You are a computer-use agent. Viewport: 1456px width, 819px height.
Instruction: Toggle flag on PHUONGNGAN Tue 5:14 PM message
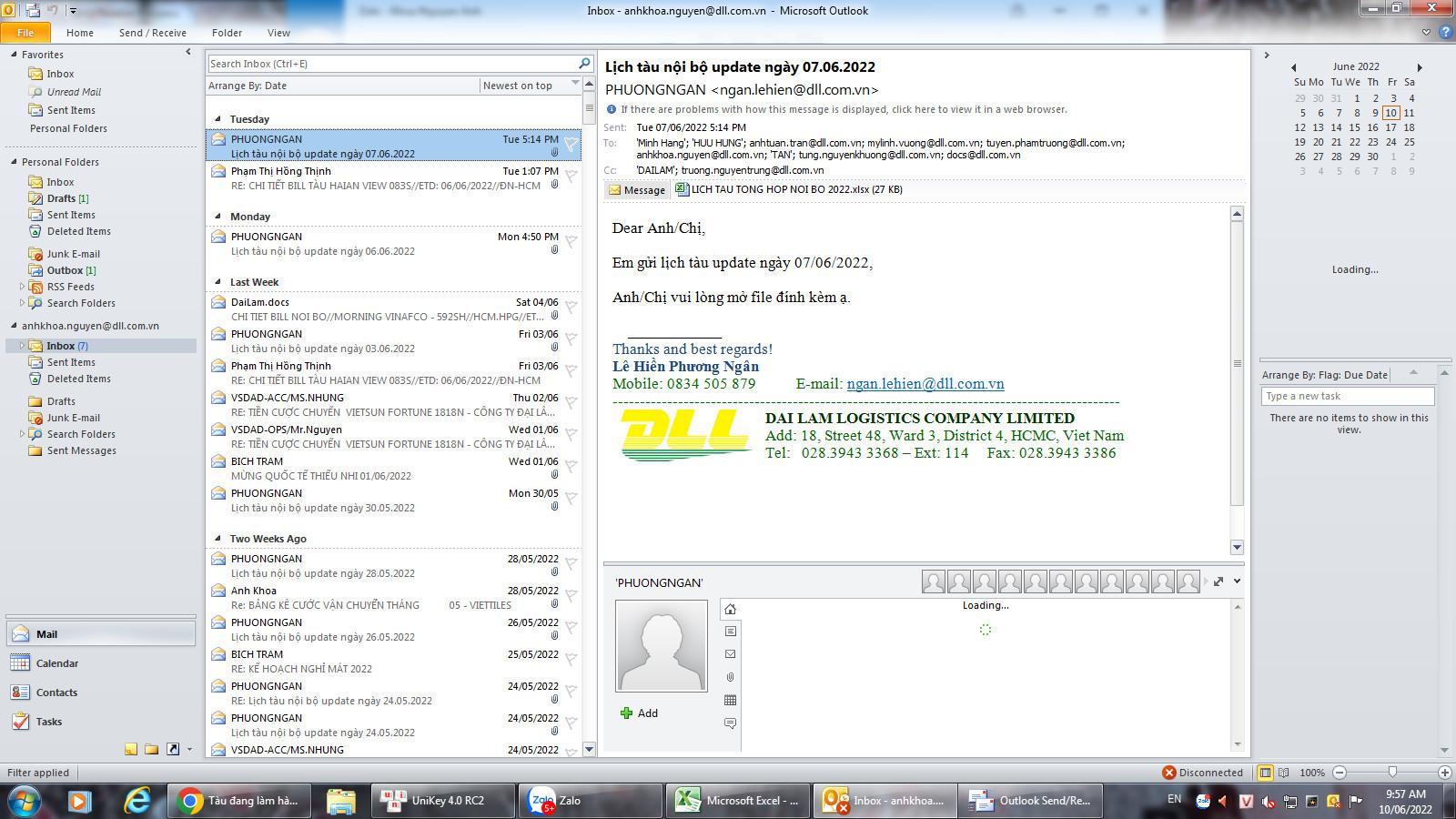pyautogui.click(x=571, y=144)
